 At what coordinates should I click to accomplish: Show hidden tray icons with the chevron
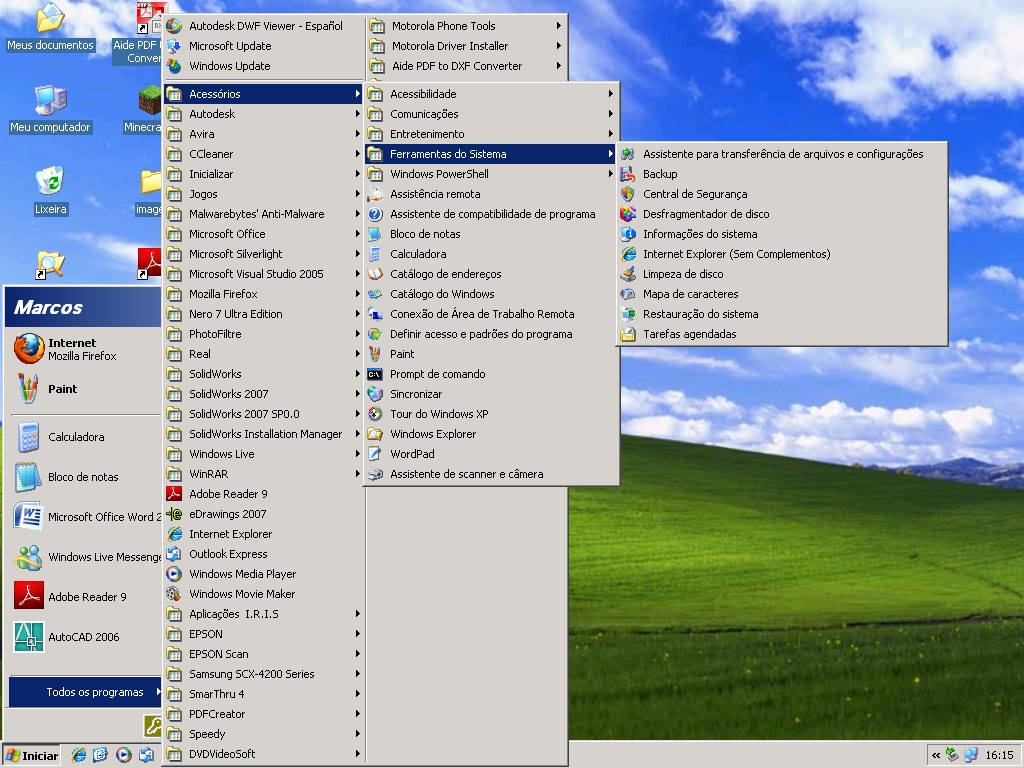click(x=936, y=756)
